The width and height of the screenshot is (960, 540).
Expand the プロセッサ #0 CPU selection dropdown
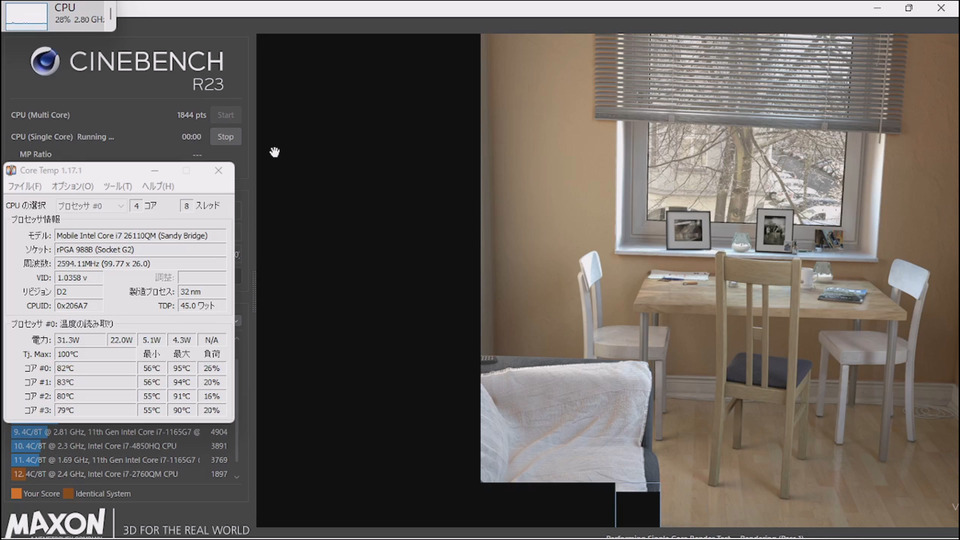(x=91, y=206)
